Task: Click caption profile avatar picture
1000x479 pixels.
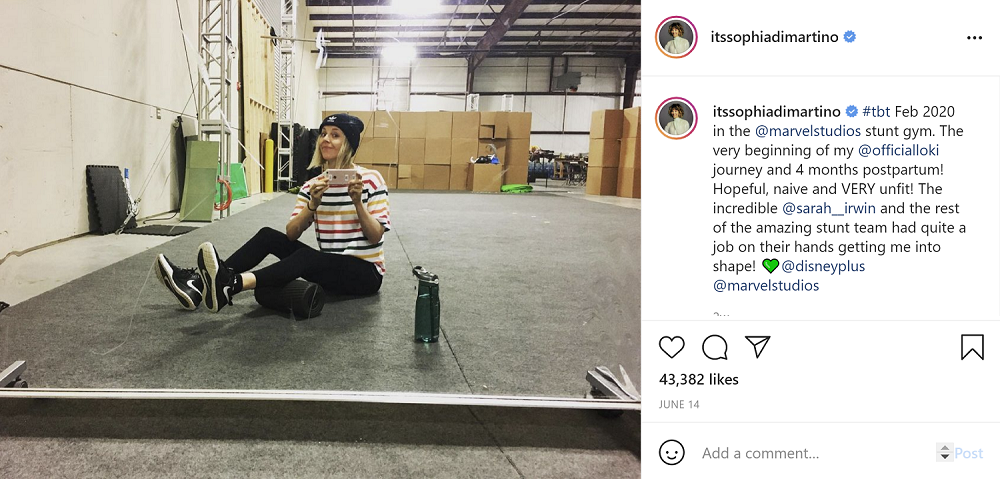Action: pos(676,119)
